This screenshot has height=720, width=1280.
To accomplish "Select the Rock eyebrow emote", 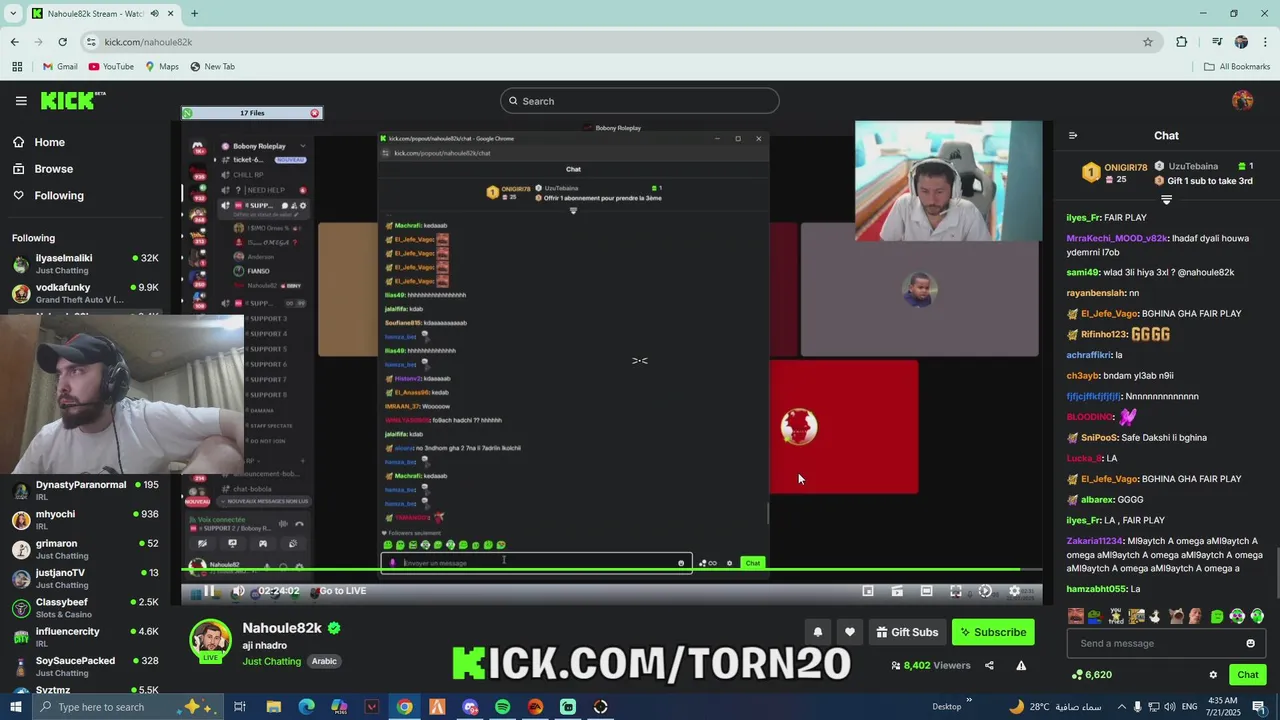I will 1195,616.
